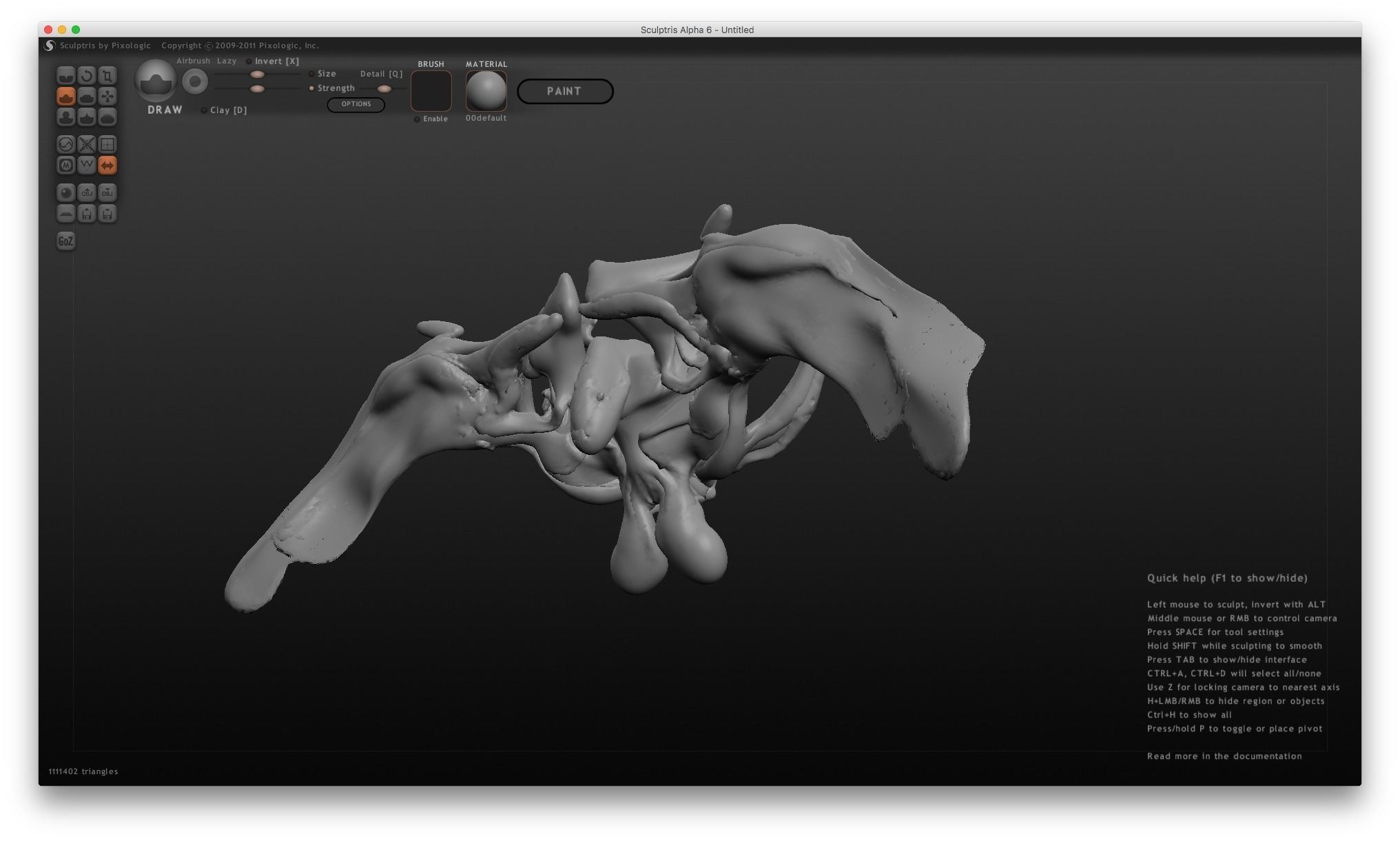The image size is (1400, 841).
Task: Click the circular brush ring icon beside Draw
Action: click(x=195, y=82)
